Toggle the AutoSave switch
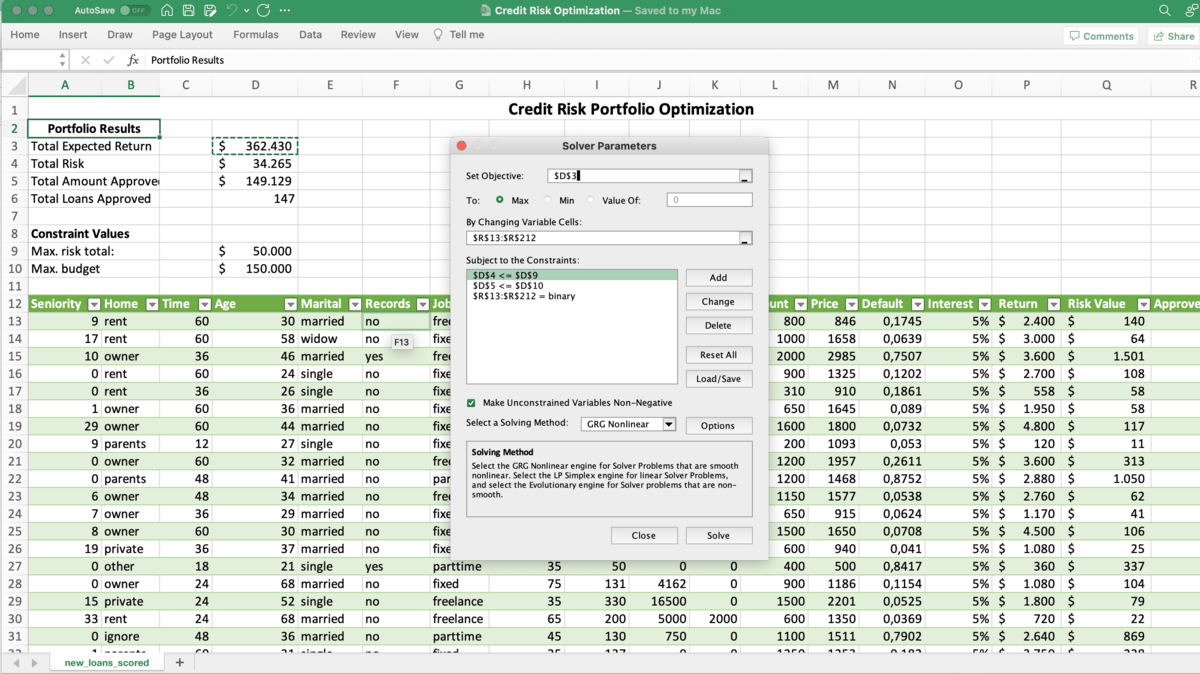This screenshot has height=674, width=1200. click(x=134, y=10)
